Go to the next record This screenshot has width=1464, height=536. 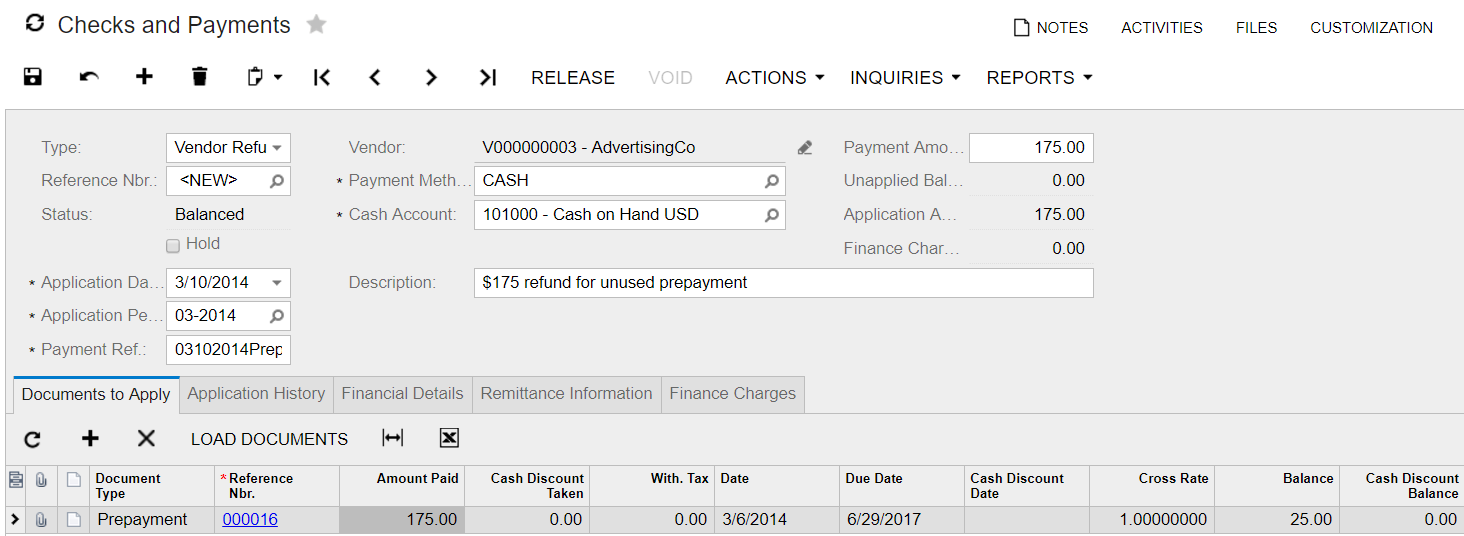pyautogui.click(x=431, y=77)
